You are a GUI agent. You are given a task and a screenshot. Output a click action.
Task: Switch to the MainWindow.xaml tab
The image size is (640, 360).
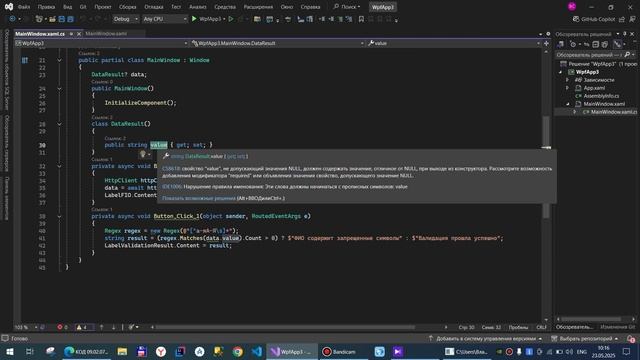click(x=106, y=34)
